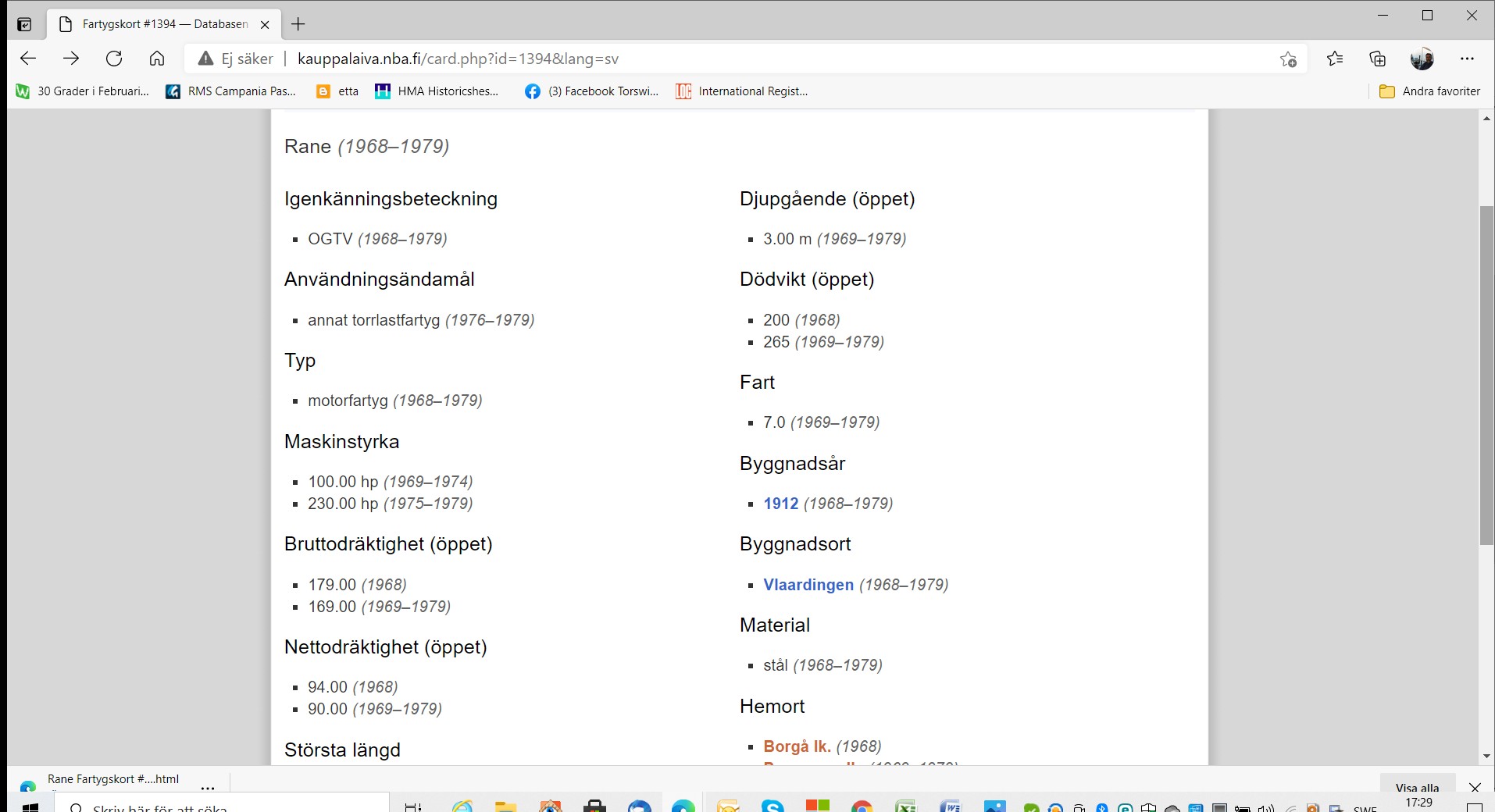Open the Collections panel

[1378, 59]
